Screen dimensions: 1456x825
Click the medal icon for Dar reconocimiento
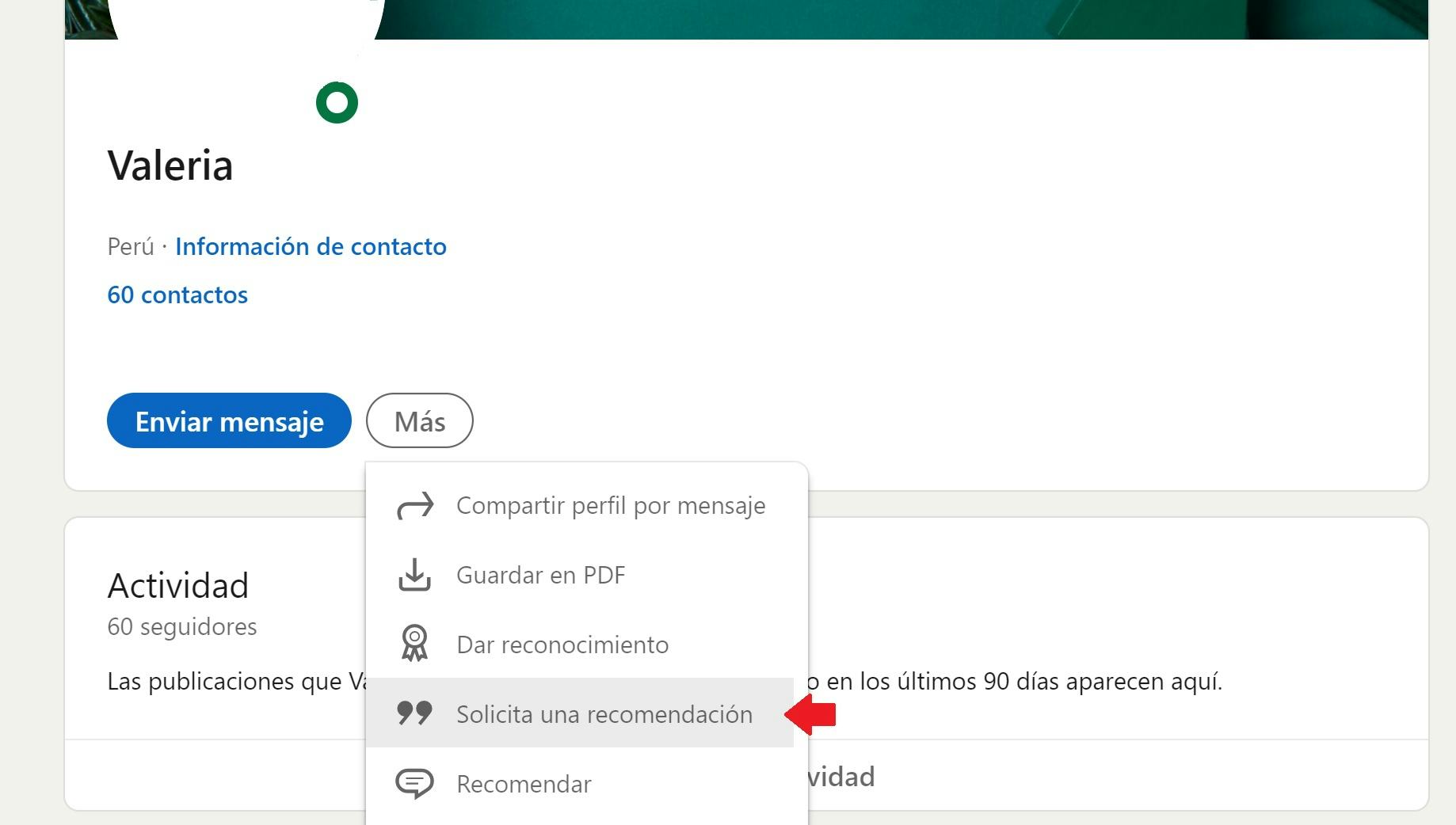(x=414, y=644)
